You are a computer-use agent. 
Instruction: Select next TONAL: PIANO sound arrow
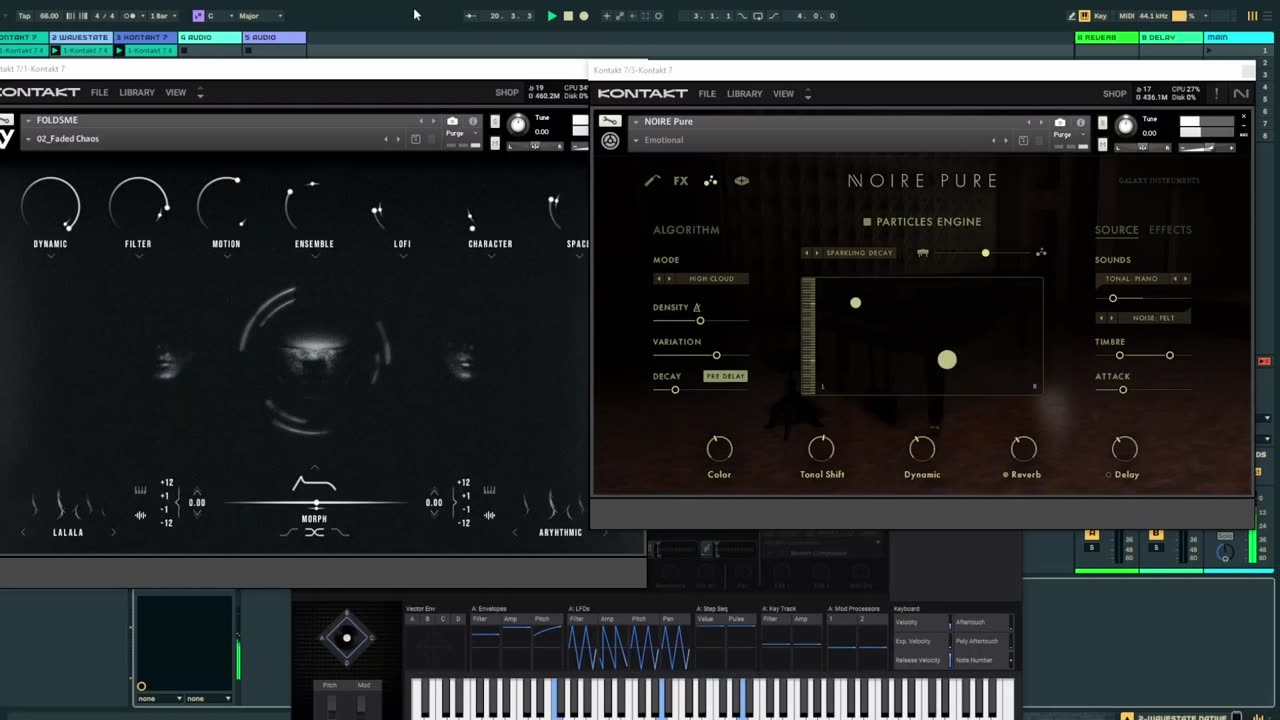coord(1185,279)
